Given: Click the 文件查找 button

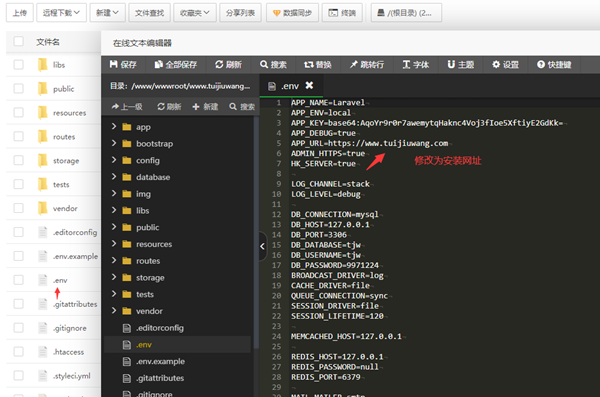Looking at the screenshot, I should point(149,13).
